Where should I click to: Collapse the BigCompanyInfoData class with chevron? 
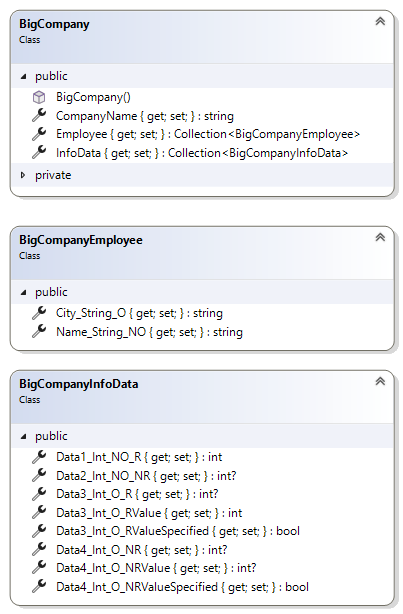pyautogui.click(x=380, y=381)
